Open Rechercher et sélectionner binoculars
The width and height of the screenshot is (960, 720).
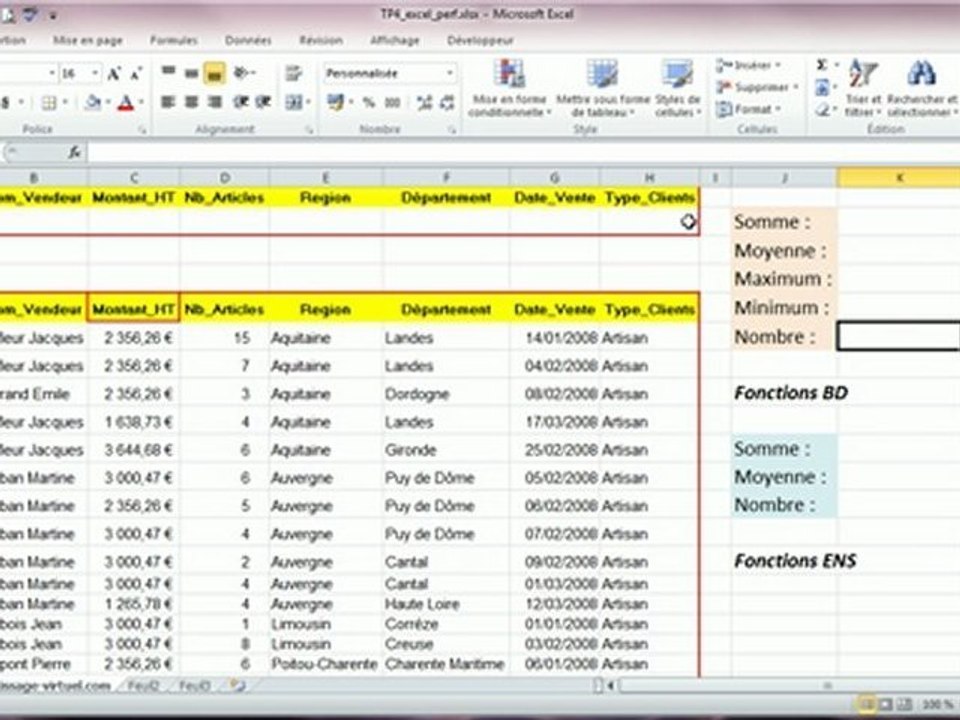[921, 88]
